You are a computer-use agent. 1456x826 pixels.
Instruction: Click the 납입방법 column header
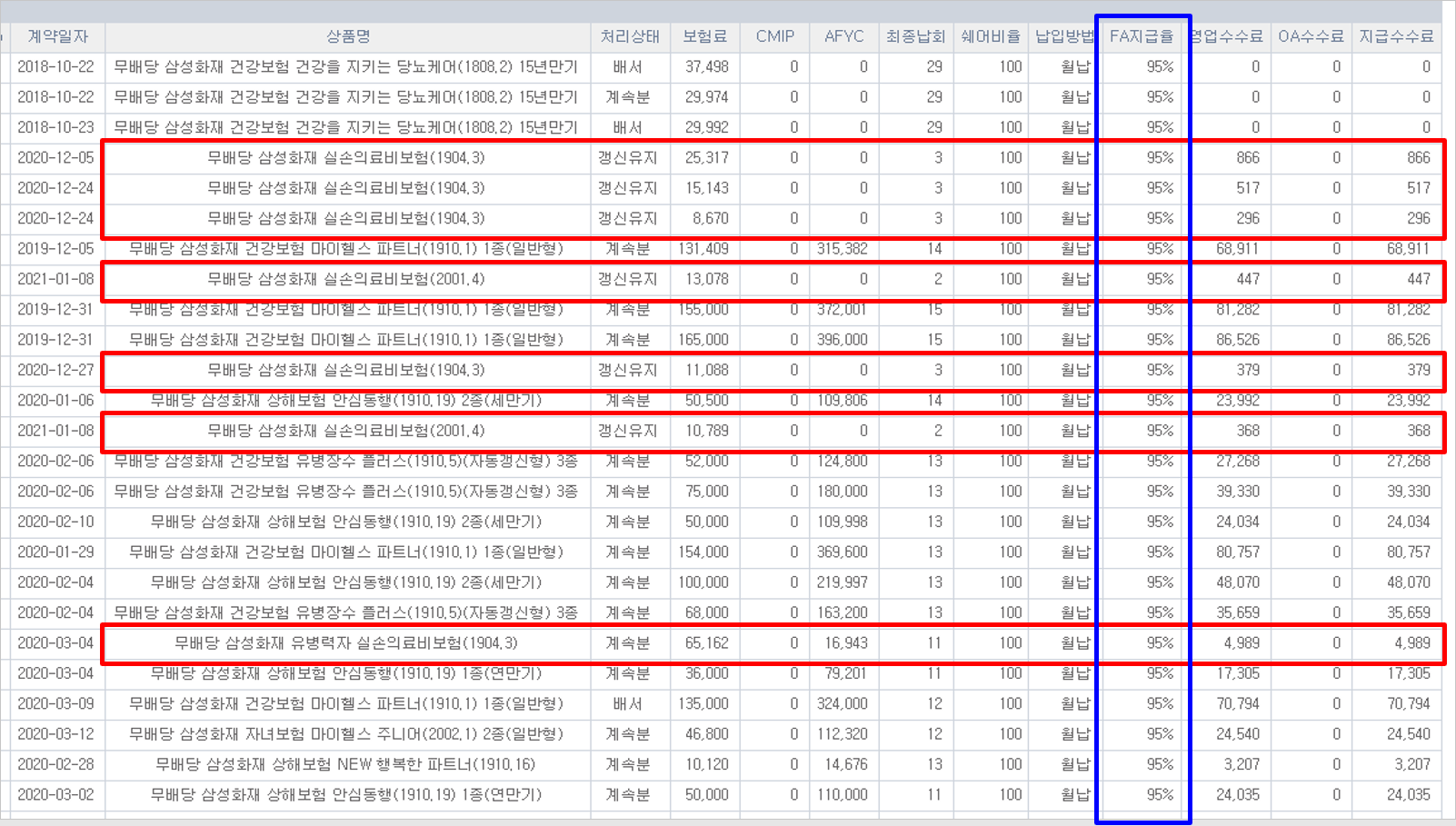click(x=1063, y=36)
